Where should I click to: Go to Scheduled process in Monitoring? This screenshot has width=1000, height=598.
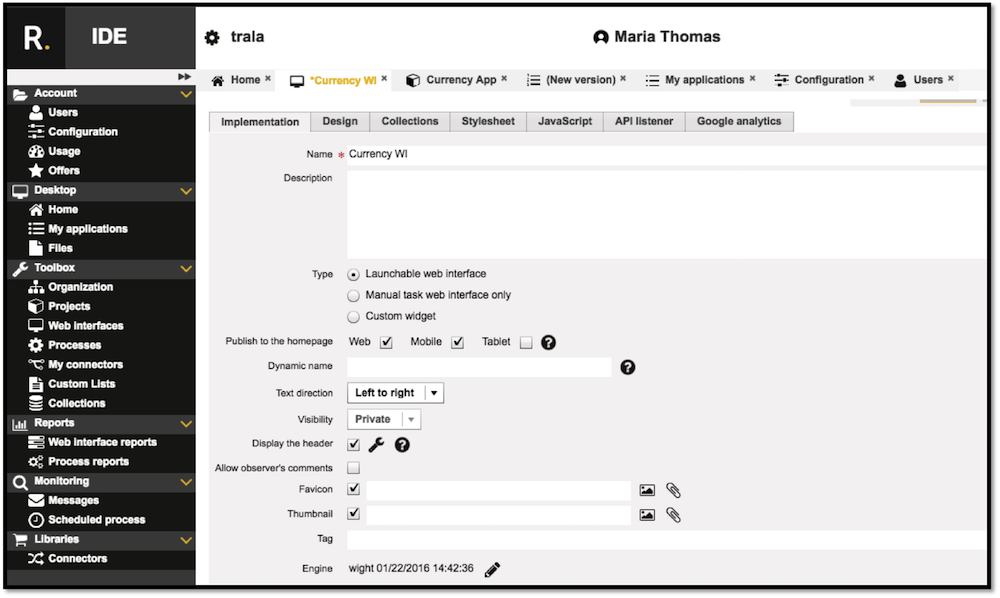point(96,520)
